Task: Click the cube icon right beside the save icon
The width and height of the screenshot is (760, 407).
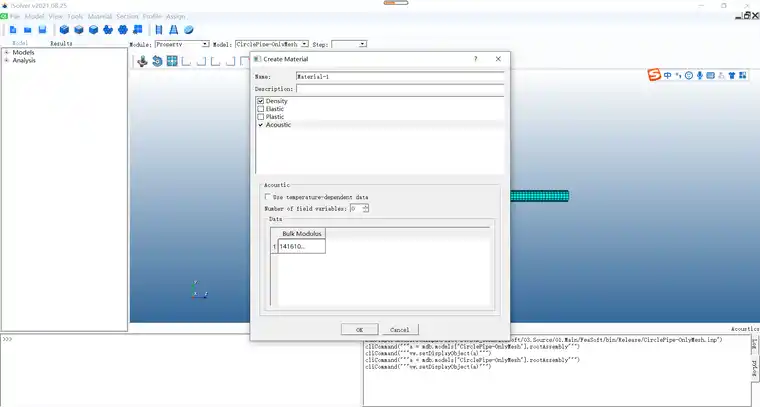Action: 64,30
